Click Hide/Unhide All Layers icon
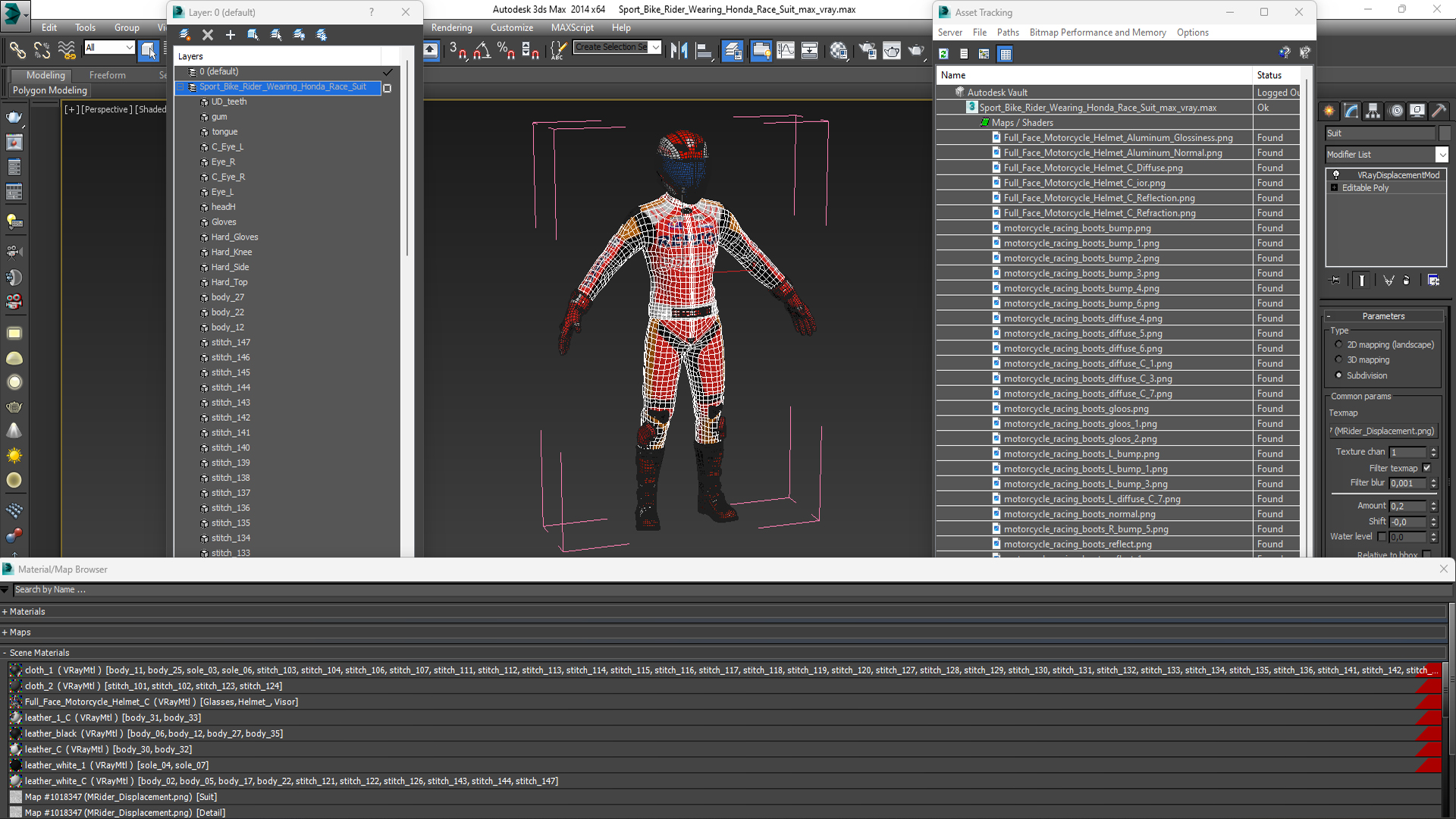 coord(299,35)
